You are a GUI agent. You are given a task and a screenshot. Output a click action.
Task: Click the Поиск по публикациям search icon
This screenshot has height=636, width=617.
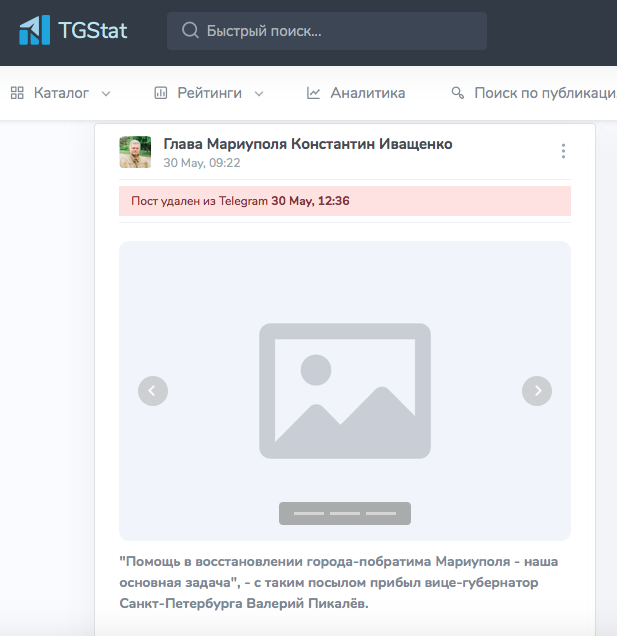pos(458,93)
